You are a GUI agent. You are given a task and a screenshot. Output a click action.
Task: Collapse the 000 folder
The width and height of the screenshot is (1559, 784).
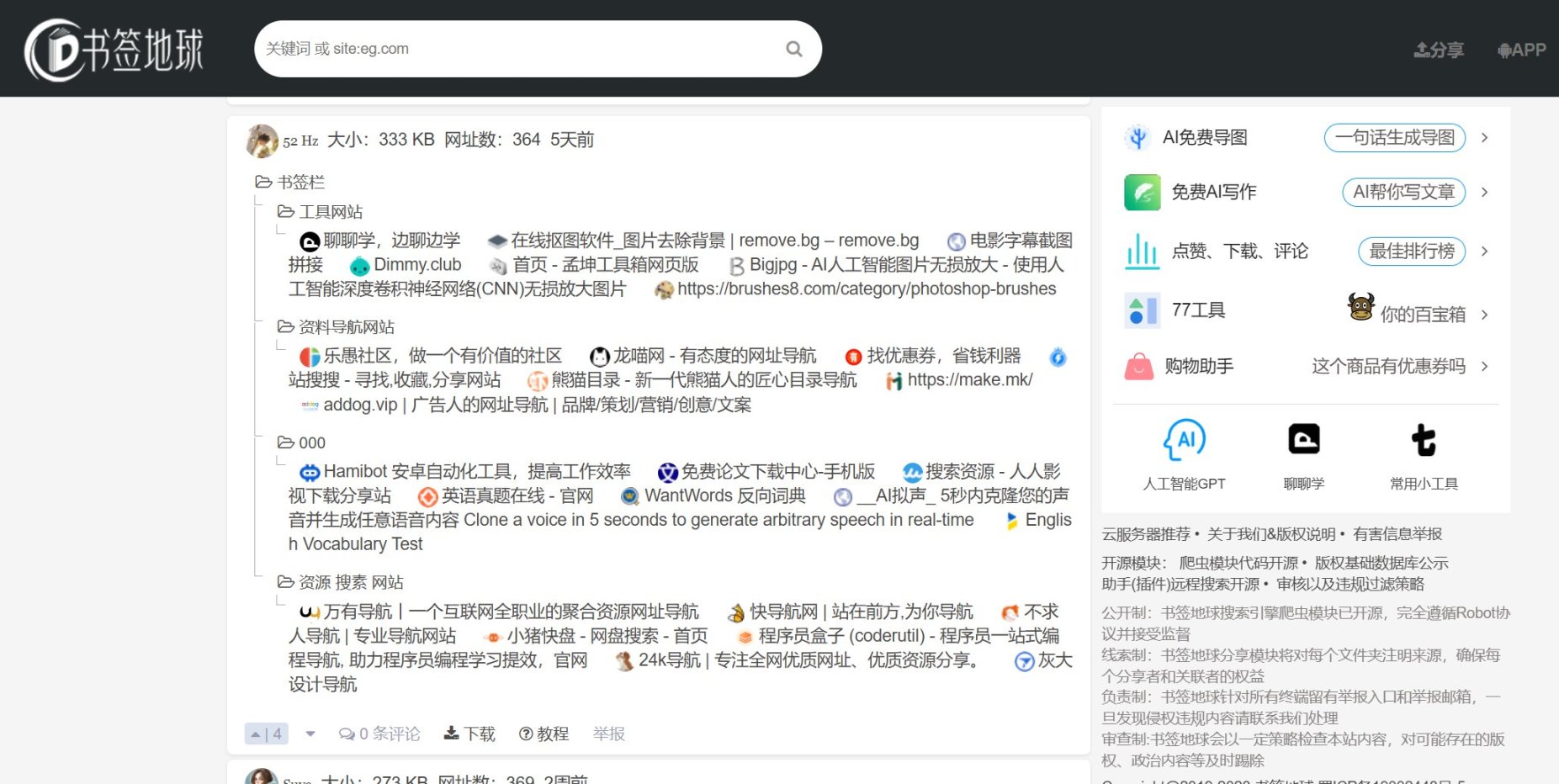pyautogui.click(x=301, y=442)
